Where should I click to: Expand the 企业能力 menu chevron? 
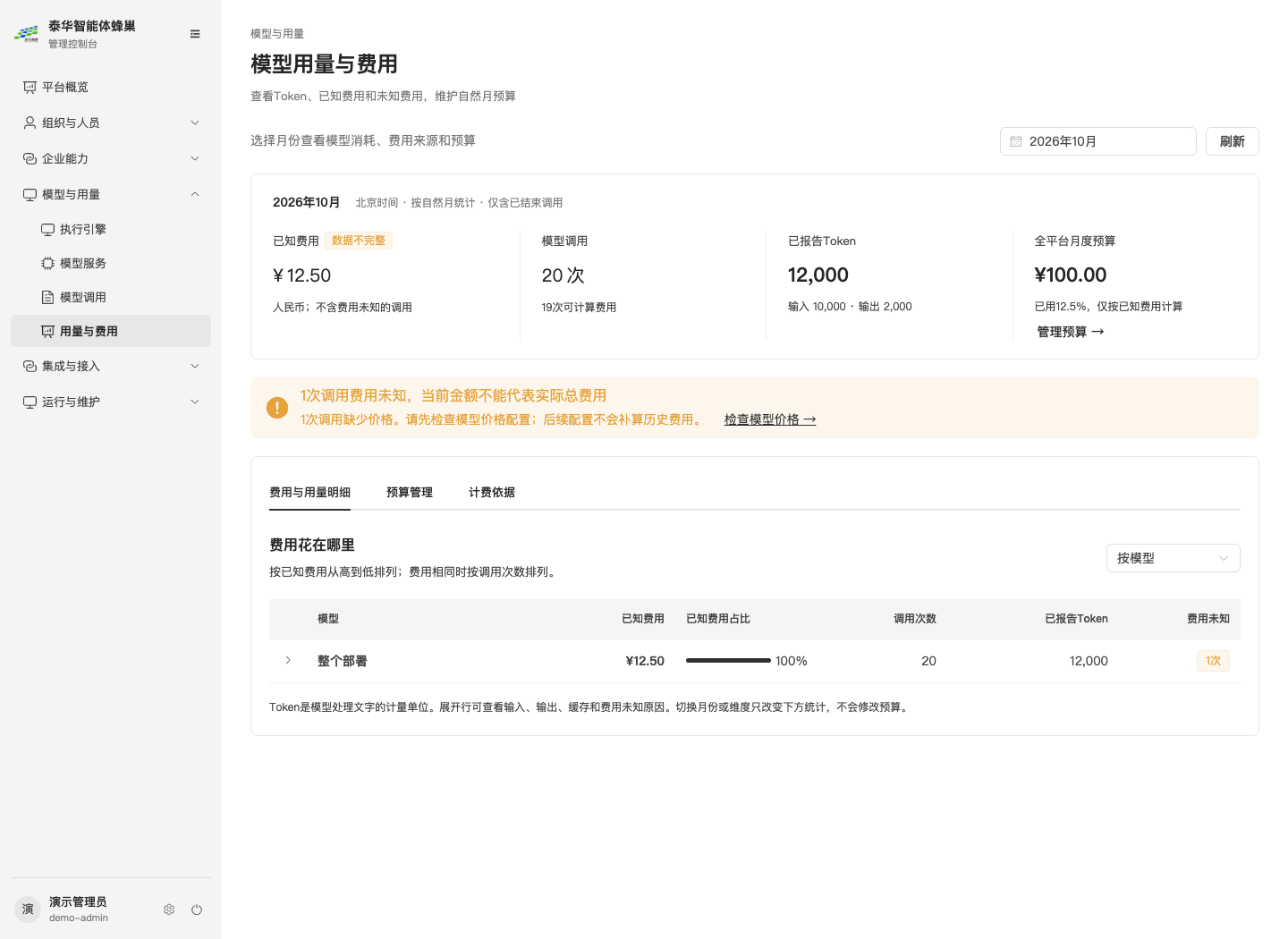pyautogui.click(x=195, y=158)
